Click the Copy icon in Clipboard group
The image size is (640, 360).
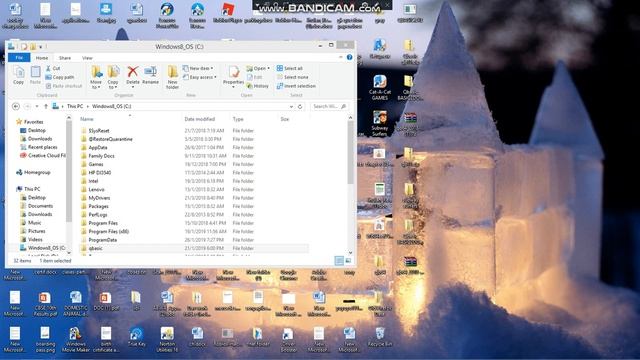[18, 76]
